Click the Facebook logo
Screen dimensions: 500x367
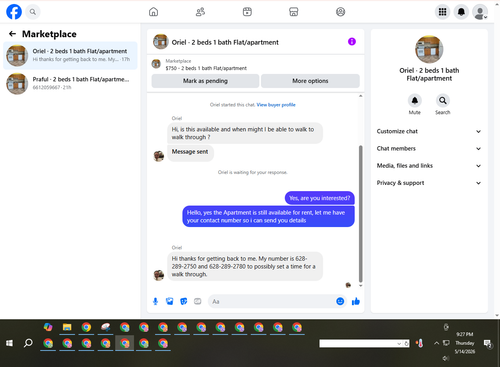click(14, 12)
